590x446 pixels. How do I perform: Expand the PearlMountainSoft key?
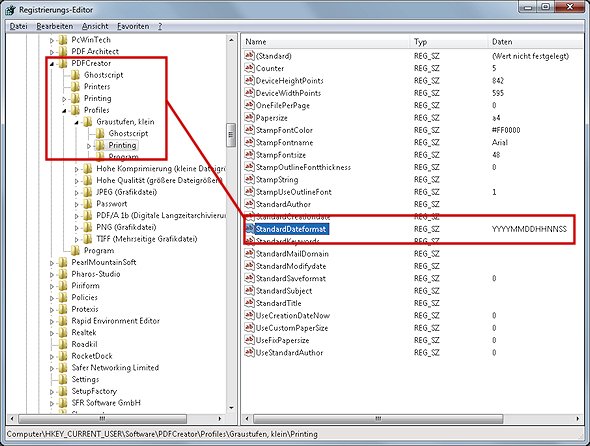[x=52, y=263]
